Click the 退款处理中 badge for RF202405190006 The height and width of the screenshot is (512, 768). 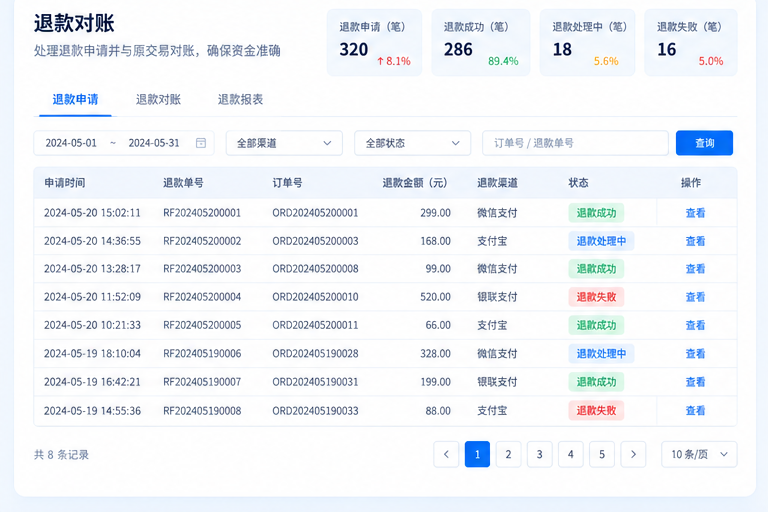tap(601, 354)
